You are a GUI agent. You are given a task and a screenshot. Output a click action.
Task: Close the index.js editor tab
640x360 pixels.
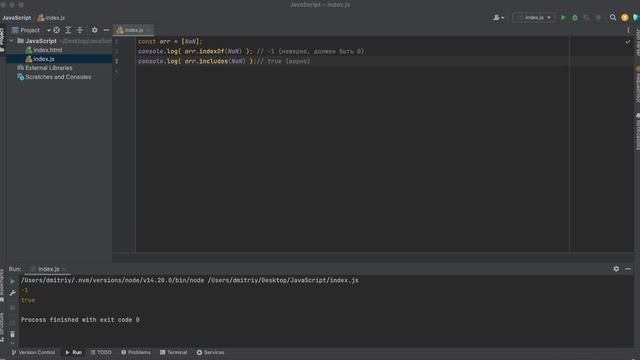point(149,30)
